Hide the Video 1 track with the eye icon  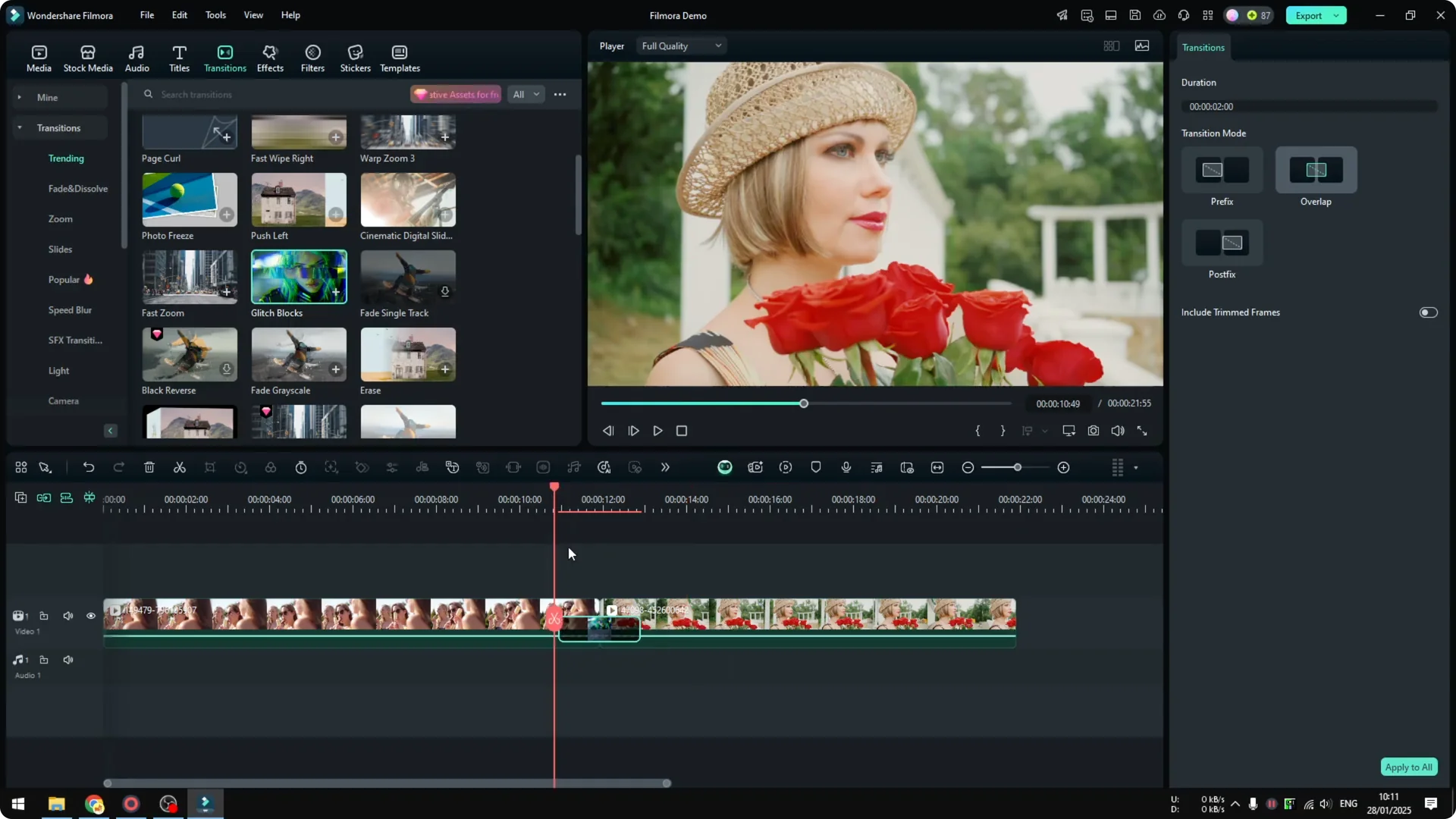[x=90, y=616]
